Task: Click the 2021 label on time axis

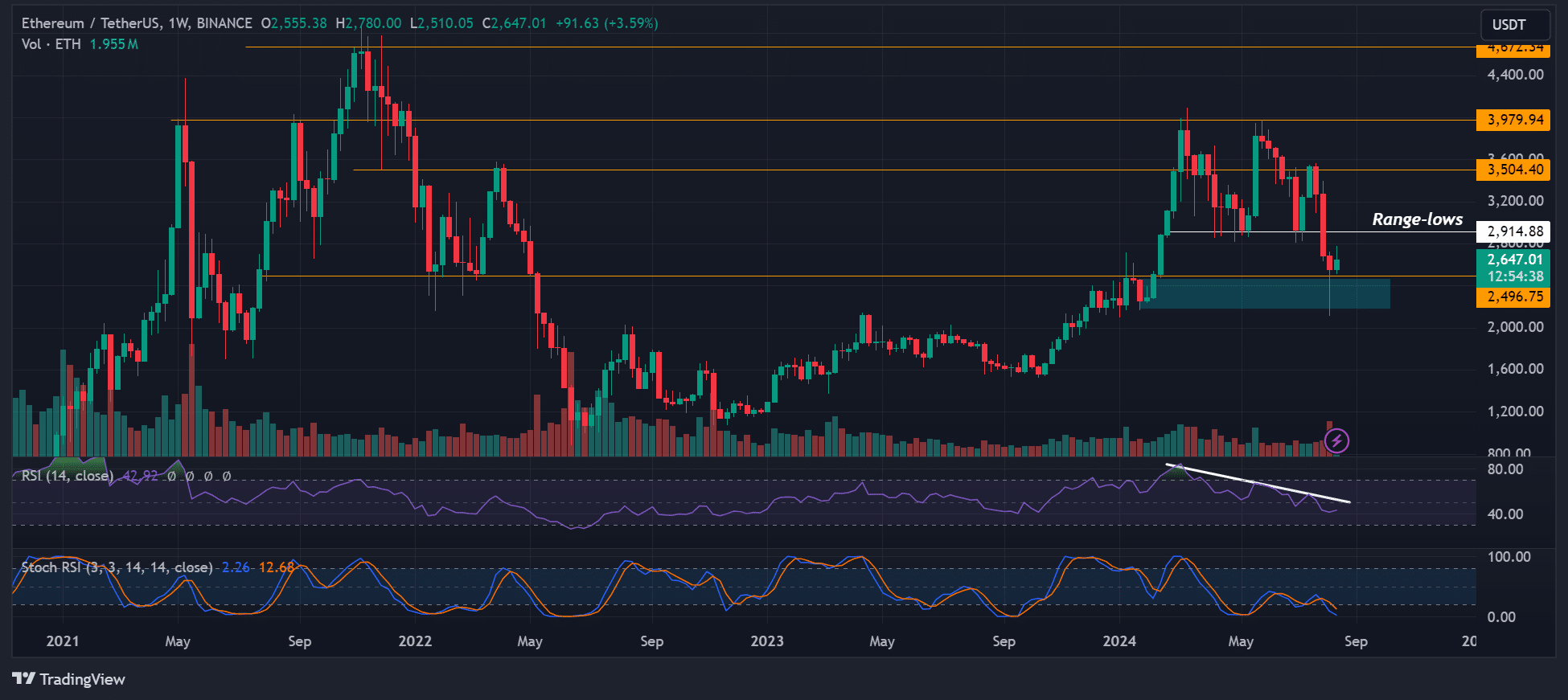Action: (x=63, y=641)
